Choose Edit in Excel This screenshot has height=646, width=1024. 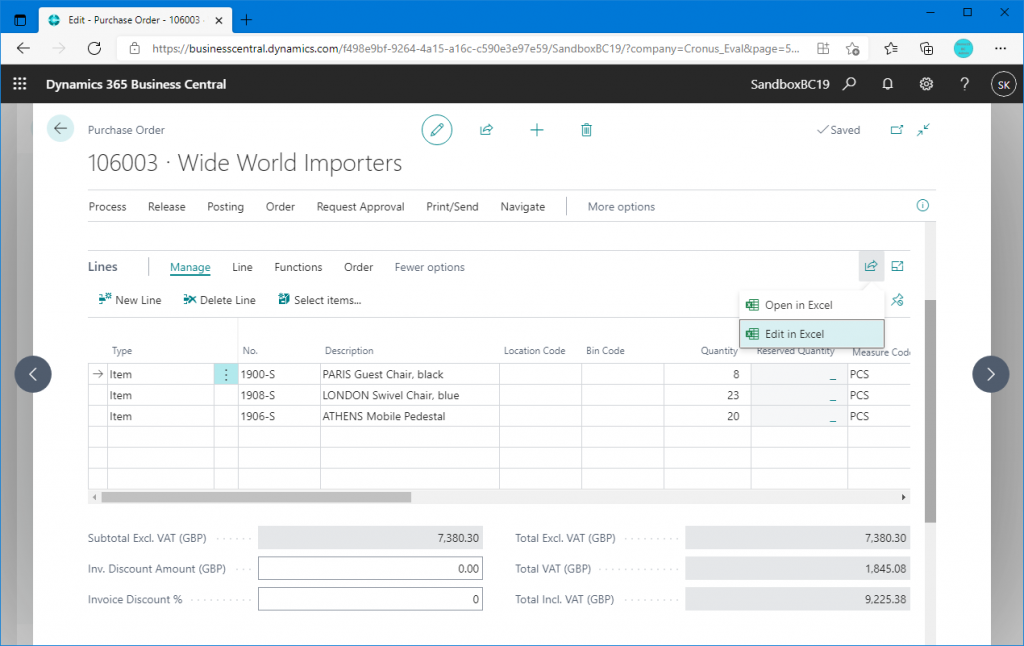tap(812, 334)
